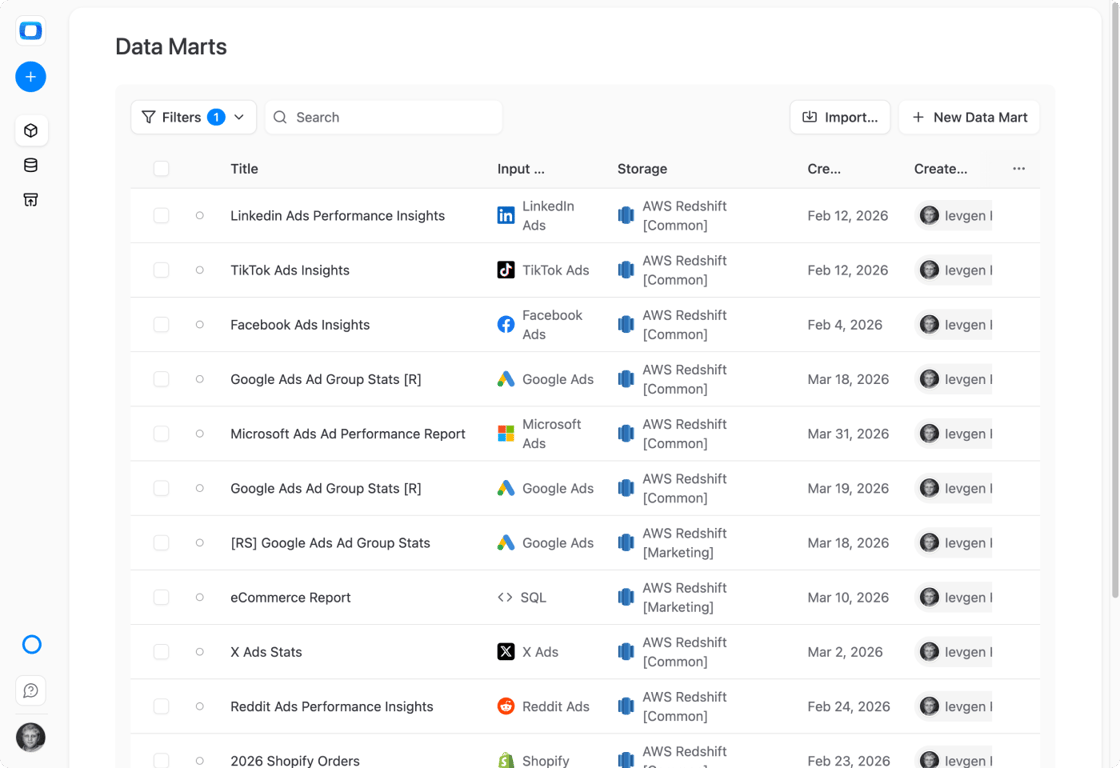Click the page vertical scrollbar
The width and height of the screenshot is (1120, 768).
tap(1115, 300)
